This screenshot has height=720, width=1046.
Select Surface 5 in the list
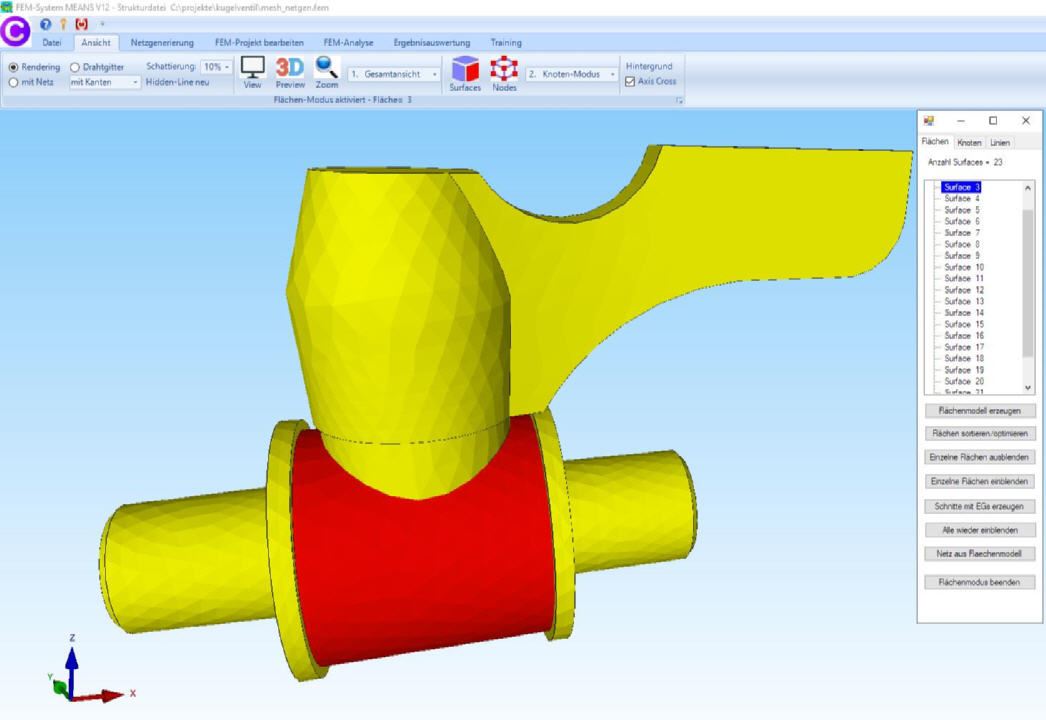961,210
